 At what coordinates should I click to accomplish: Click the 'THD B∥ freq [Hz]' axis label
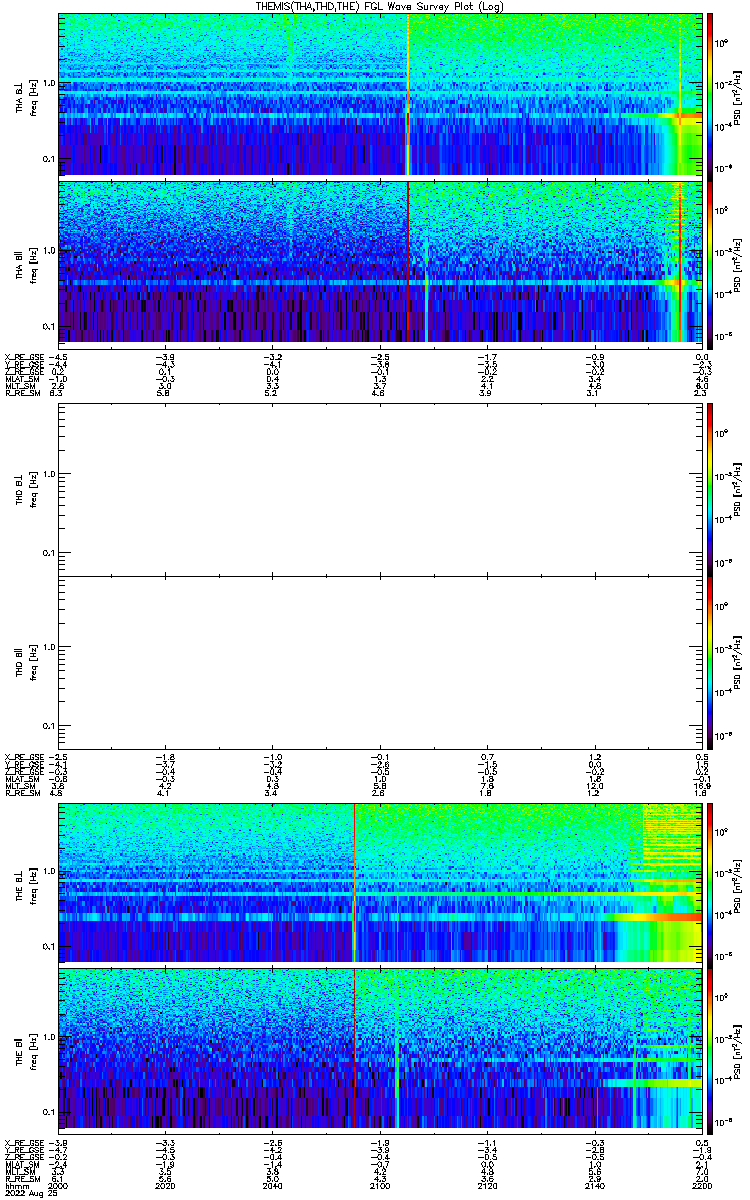tap(26, 661)
